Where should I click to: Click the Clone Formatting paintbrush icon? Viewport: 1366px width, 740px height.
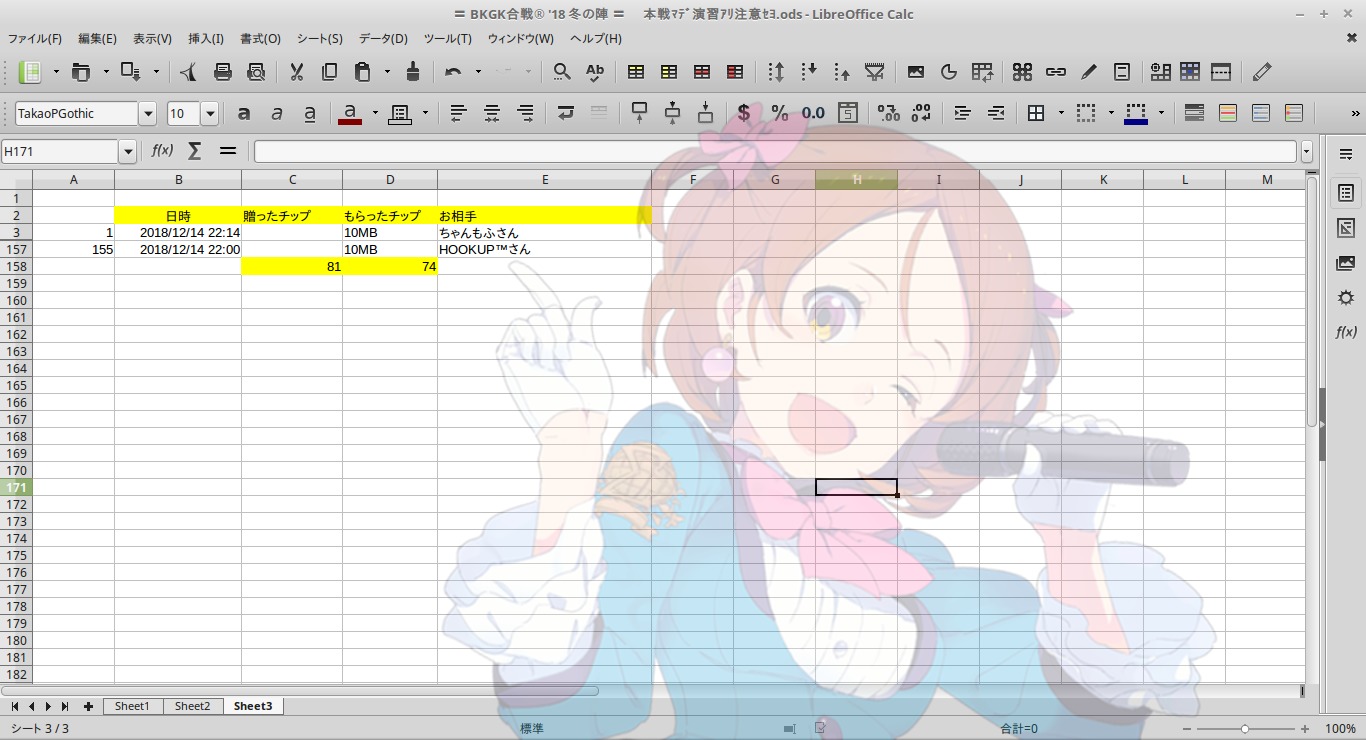tap(412, 72)
